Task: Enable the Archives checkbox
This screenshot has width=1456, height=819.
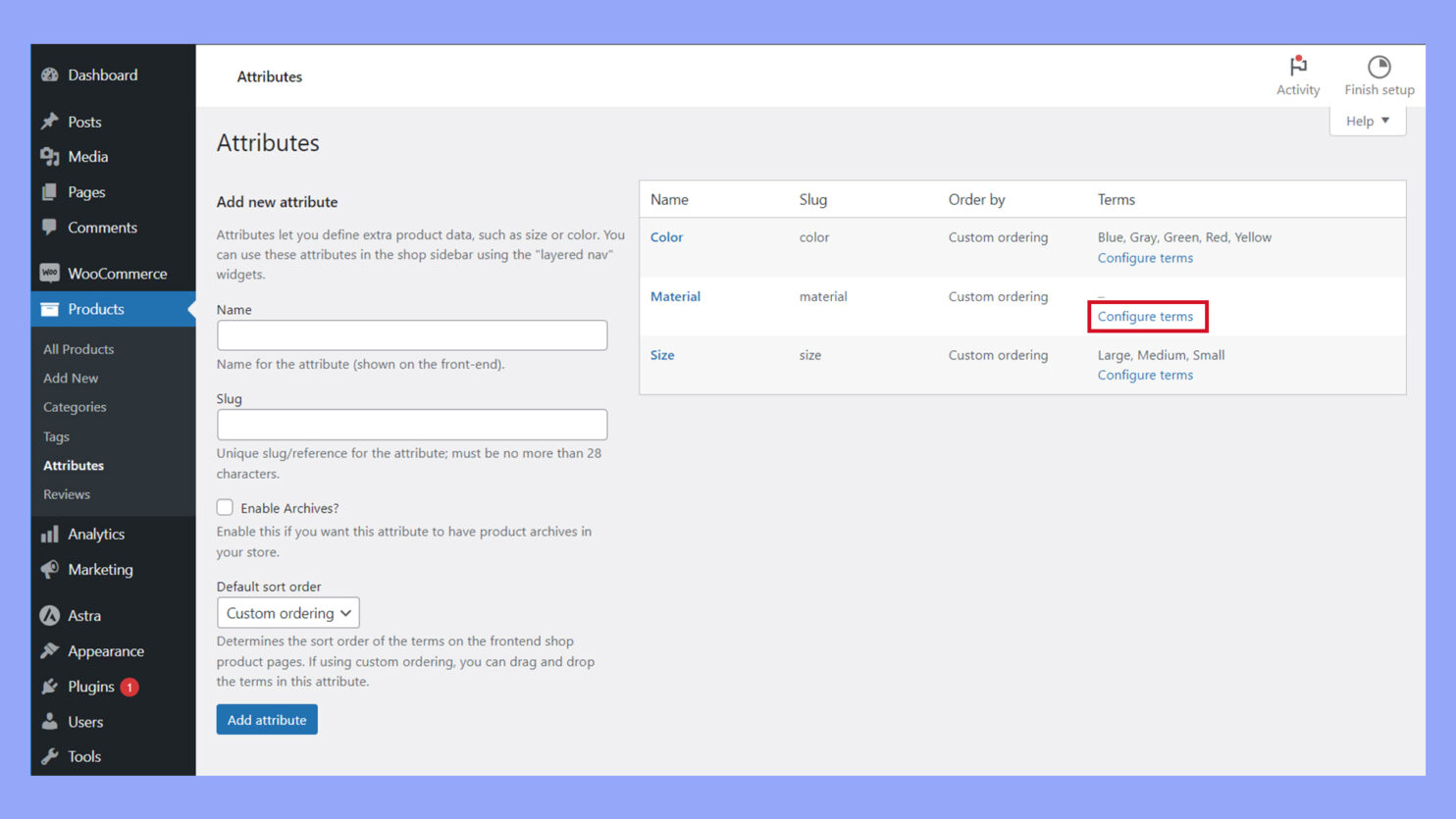Action: (225, 507)
